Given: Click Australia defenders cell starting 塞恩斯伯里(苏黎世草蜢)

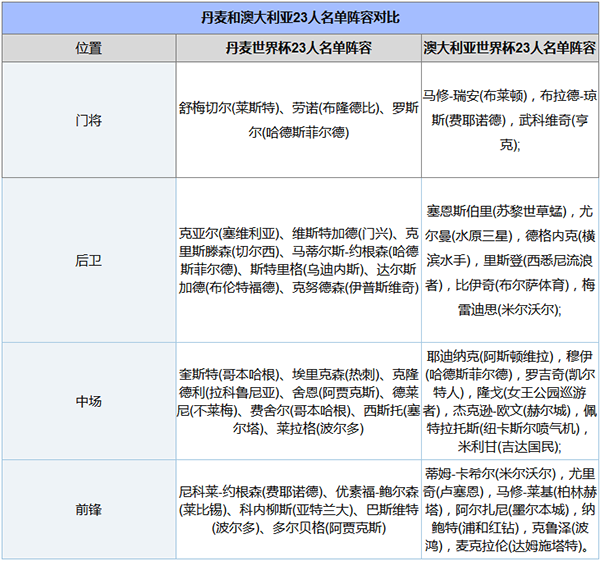Looking at the screenshot, I should point(510,260).
